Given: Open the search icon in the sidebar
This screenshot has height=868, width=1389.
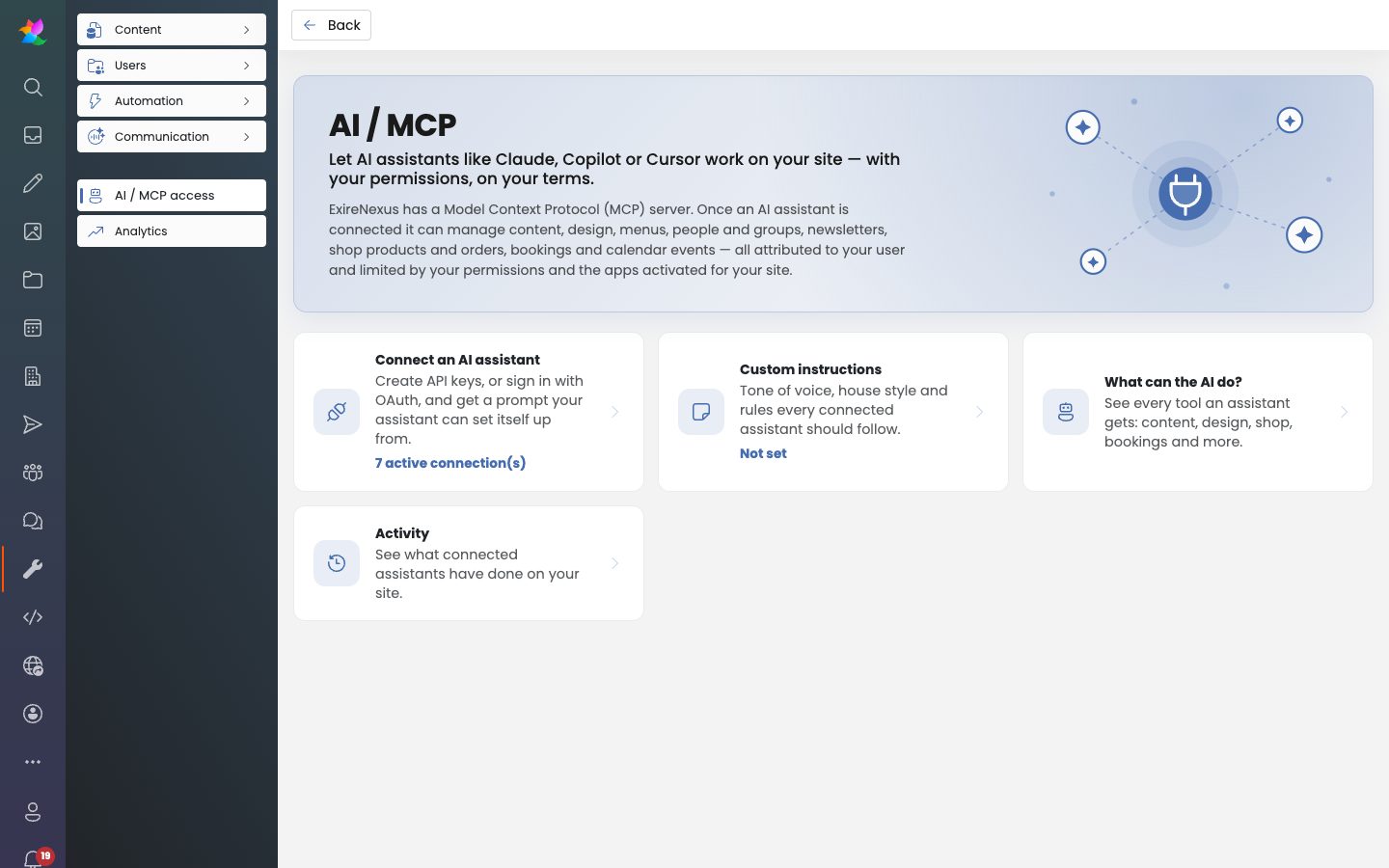Looking at the screenshot, I should tap(33, 87).
